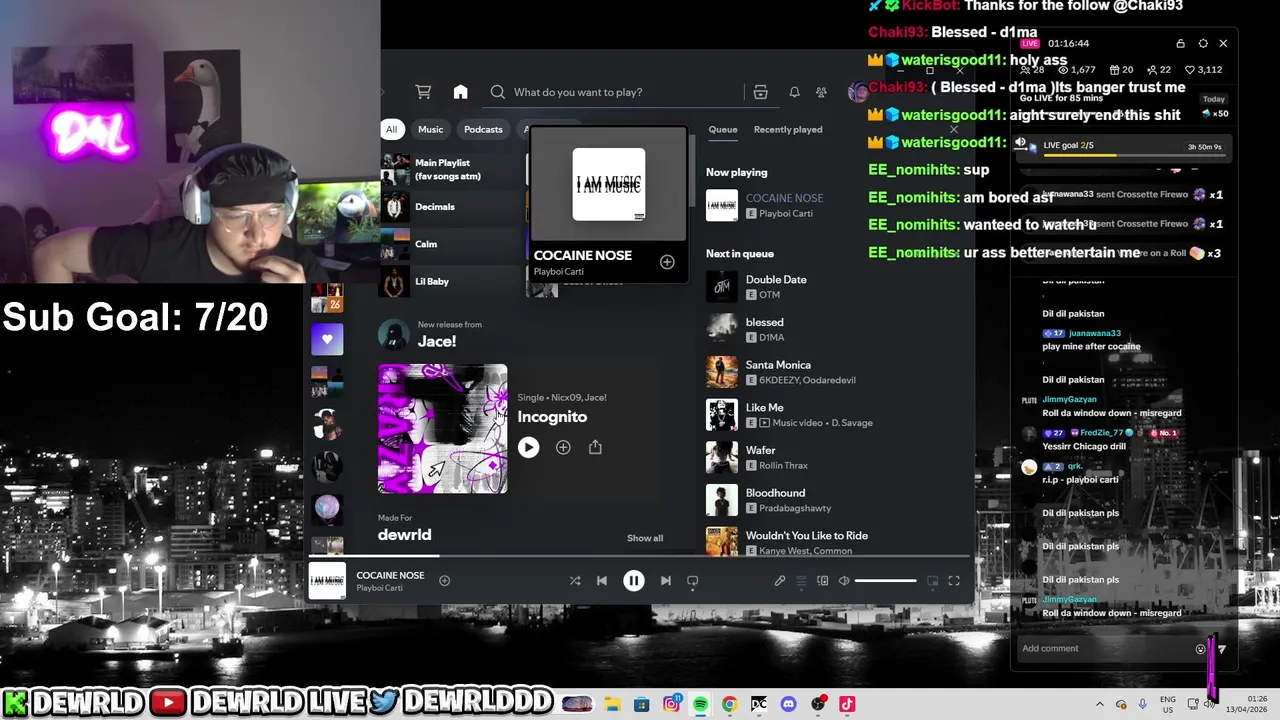This screenshot has height=720, width=1280.
Task: Open Connect to a device icon
Action: click(x=823, y=581)
